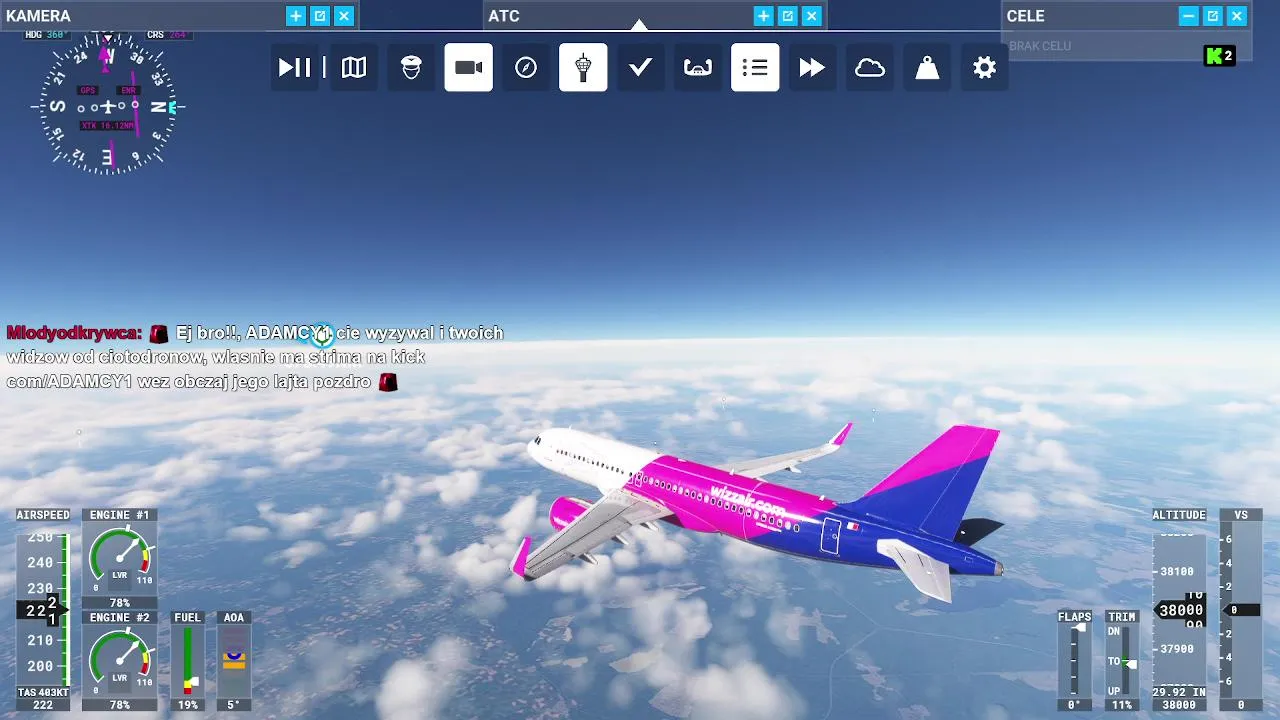This screenshot has height=720, width=1280.
Task: Close the KAMERA panel
Action: 344,16
